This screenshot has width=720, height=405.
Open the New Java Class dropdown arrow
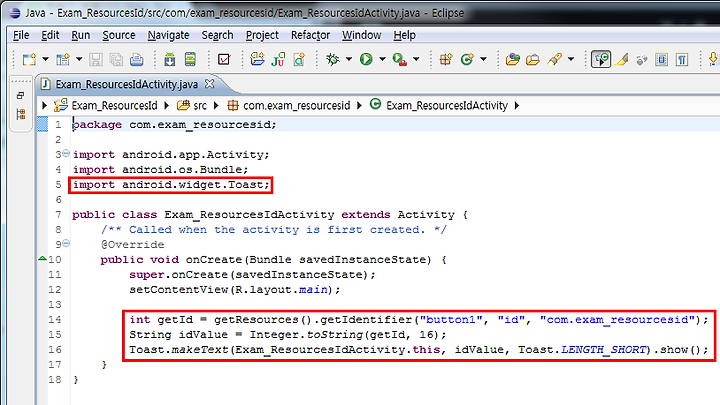pos(483,59)
